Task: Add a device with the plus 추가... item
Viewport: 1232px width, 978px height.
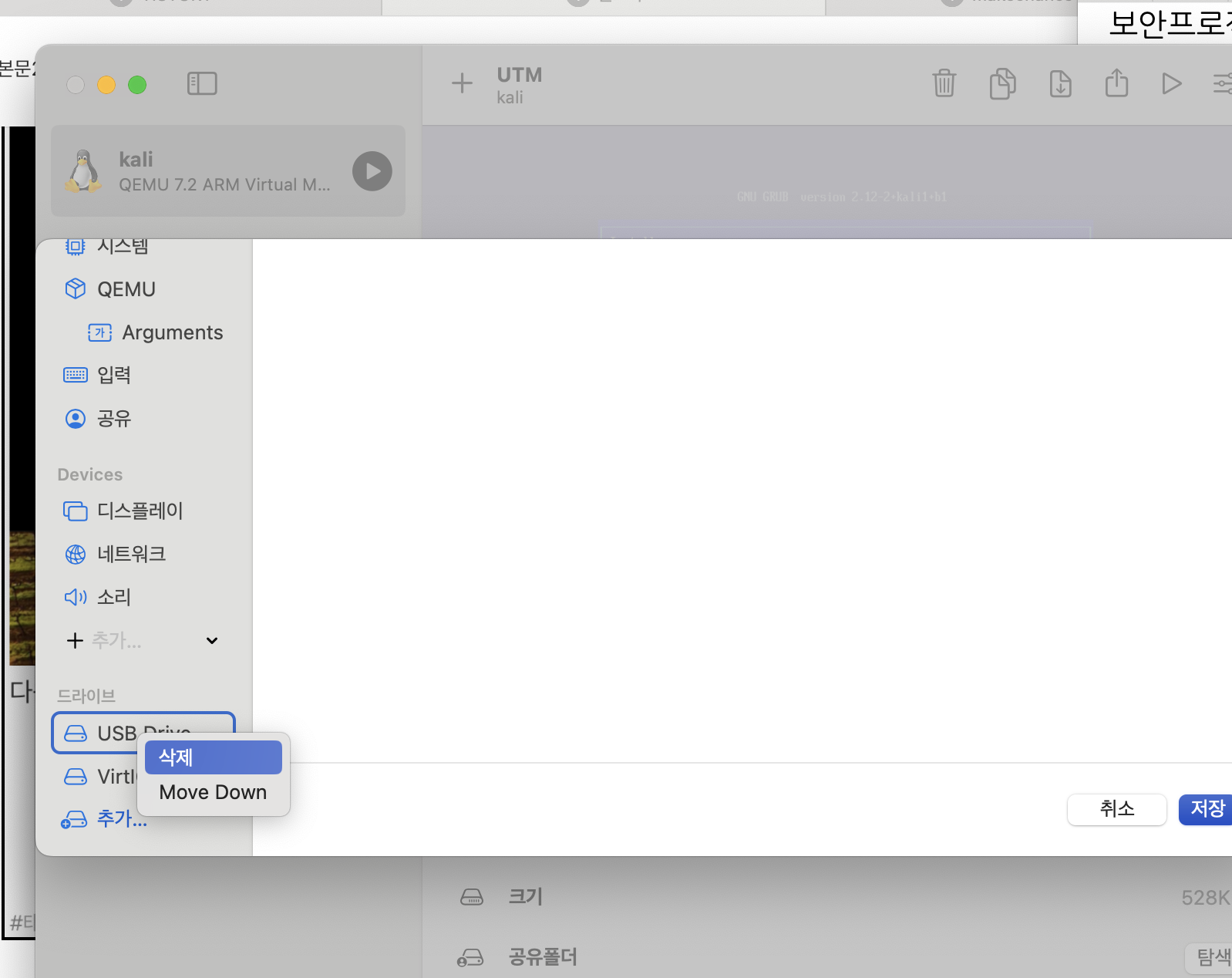Action: pos(104,640)
